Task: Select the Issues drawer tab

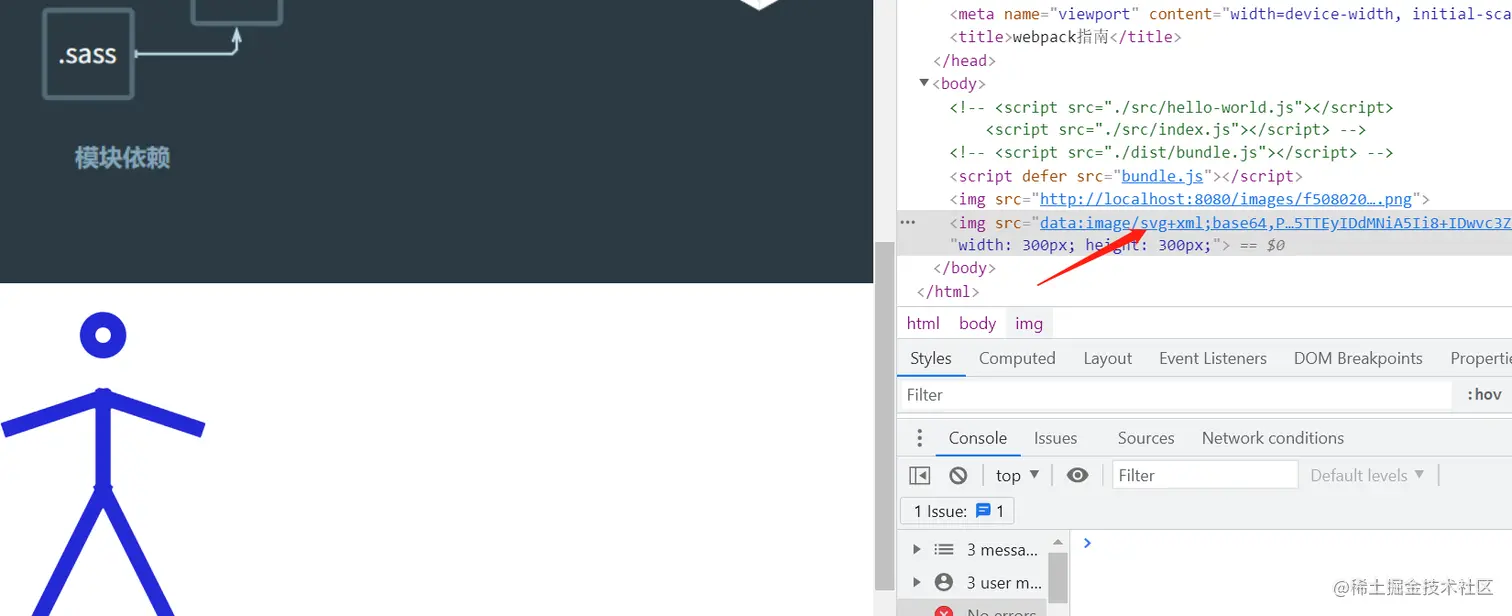Action: tap(1055, 438)
